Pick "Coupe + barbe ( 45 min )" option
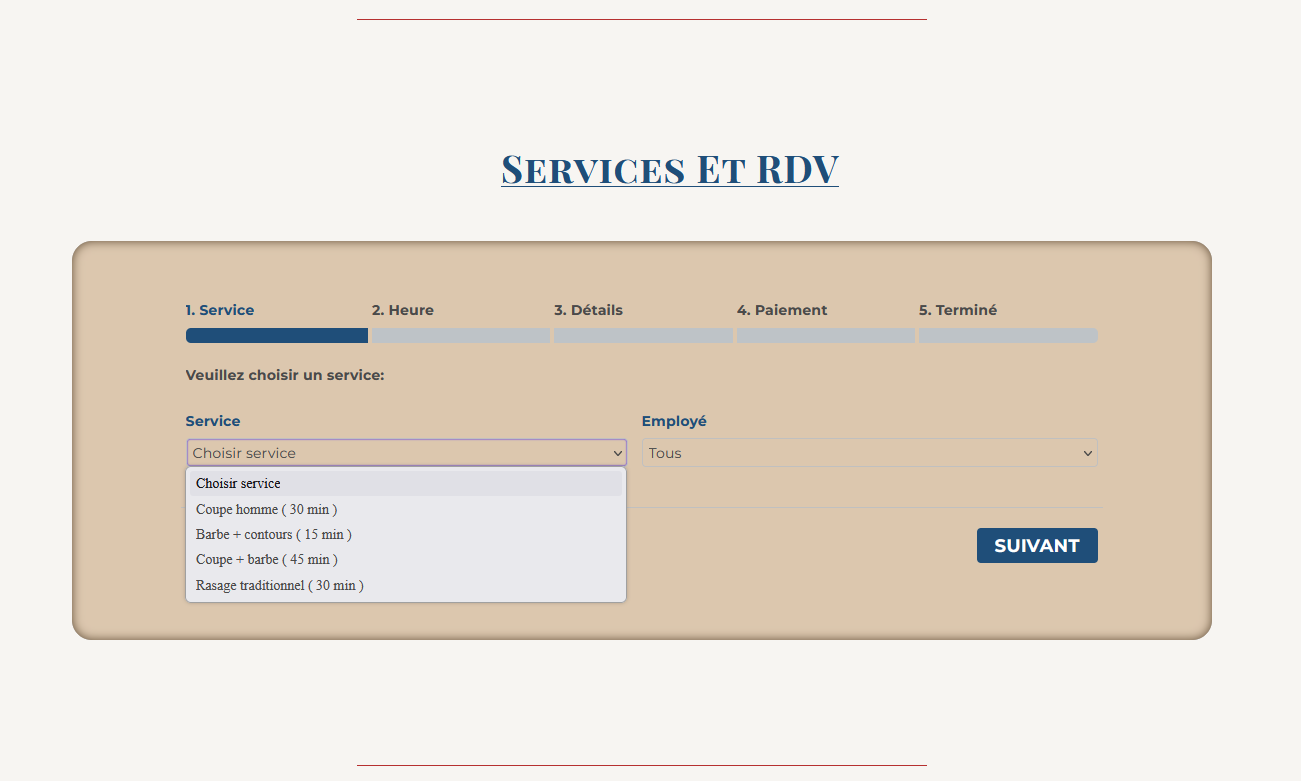 tap(267, 559)
